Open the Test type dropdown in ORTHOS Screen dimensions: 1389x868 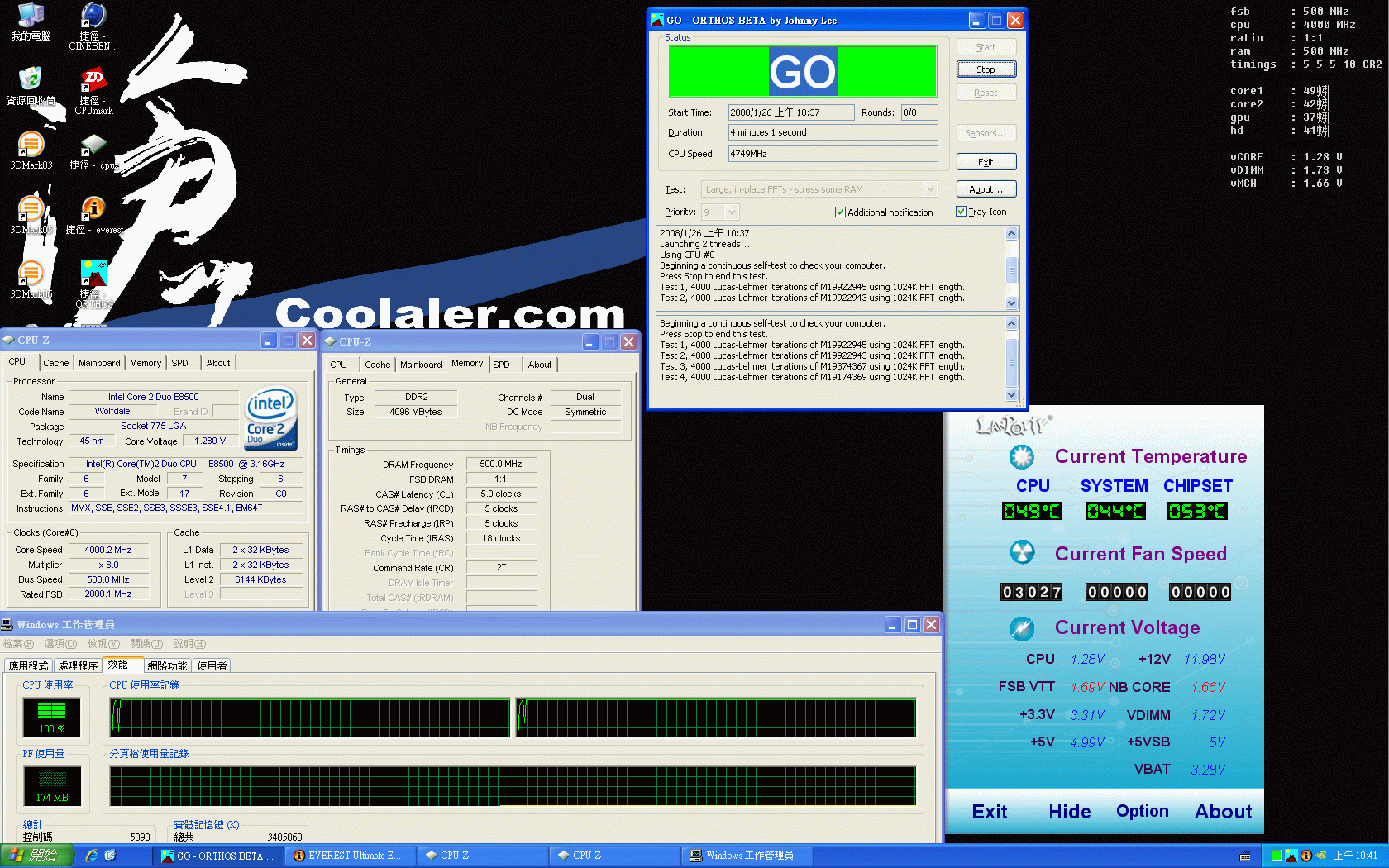tap(930, 189)
